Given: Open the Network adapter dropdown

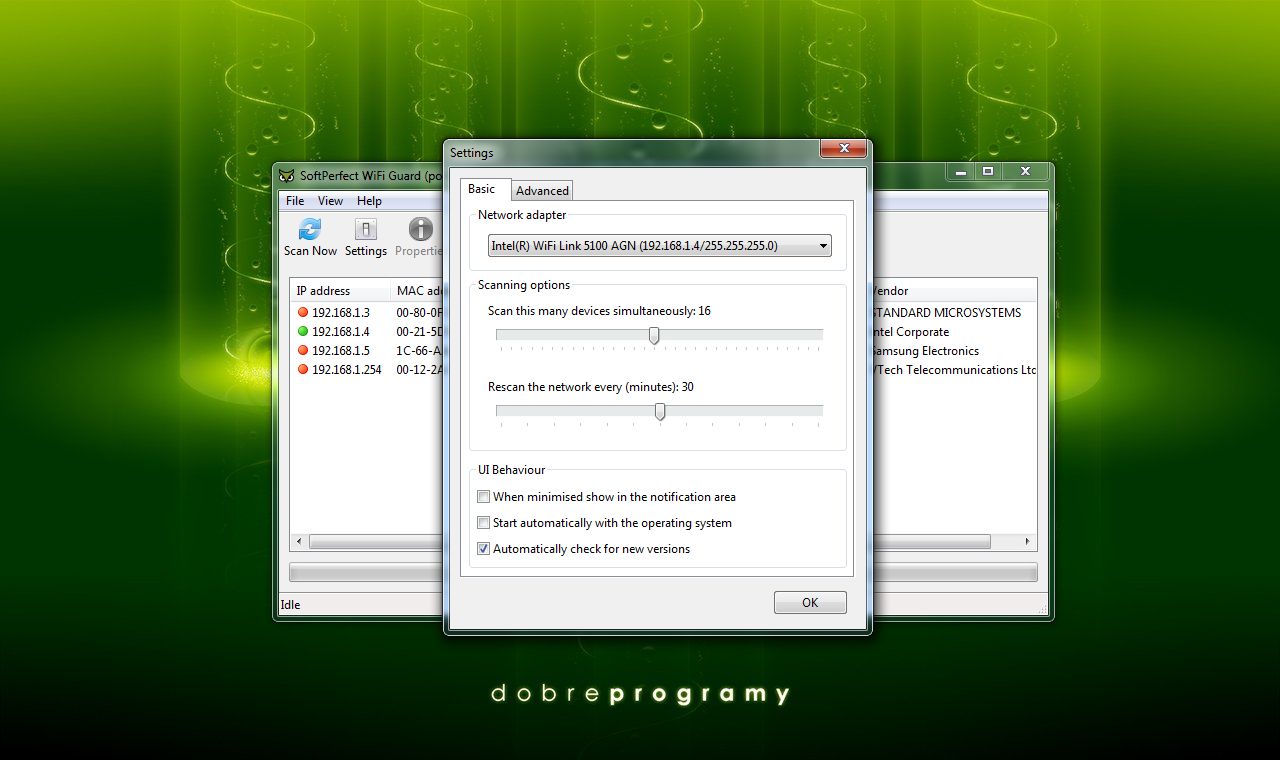Looking at the screenshot, I should tap(660, 245).
